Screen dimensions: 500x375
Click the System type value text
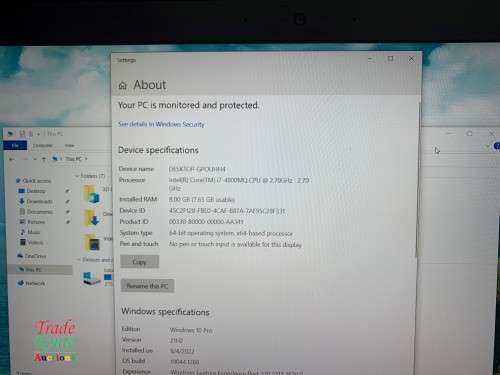tap(231, 233)
